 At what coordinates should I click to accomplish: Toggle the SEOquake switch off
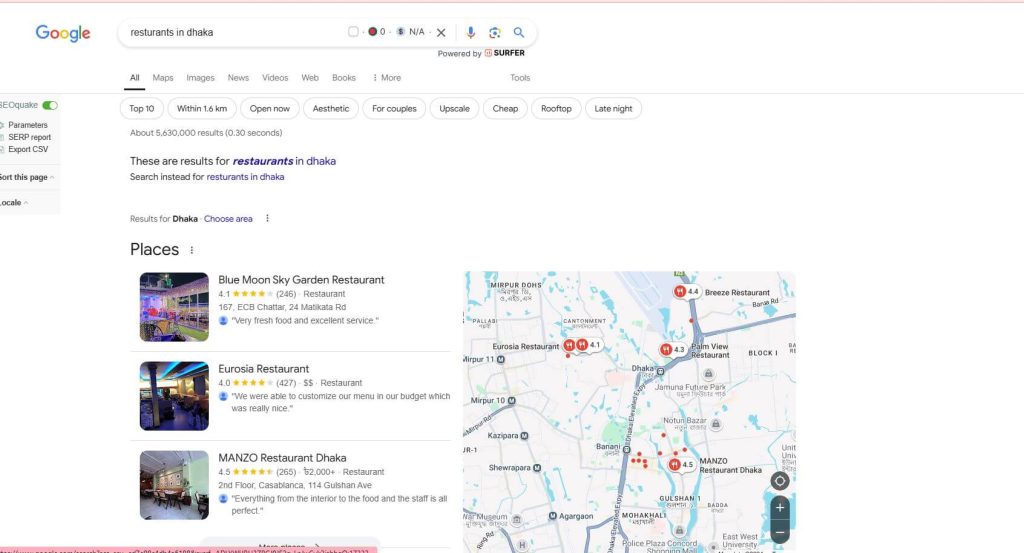(50, 105)
